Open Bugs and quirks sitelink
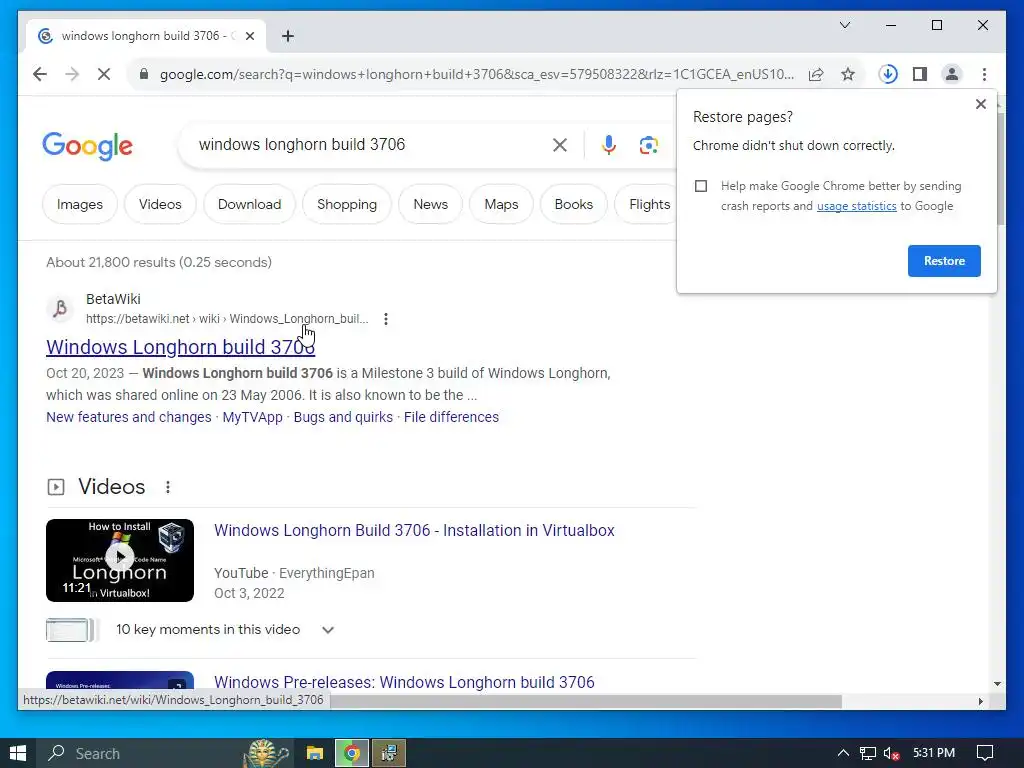The width and height of the screenshot is (1024, 768). [343, 417]
